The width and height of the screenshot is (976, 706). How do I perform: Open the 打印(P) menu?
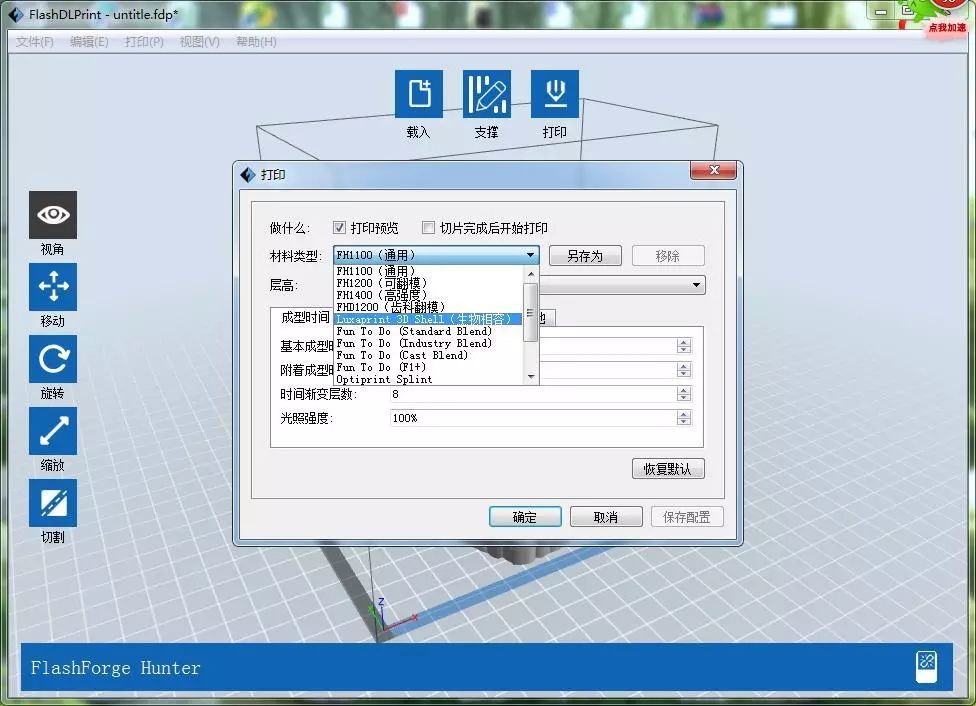point(144,42)
